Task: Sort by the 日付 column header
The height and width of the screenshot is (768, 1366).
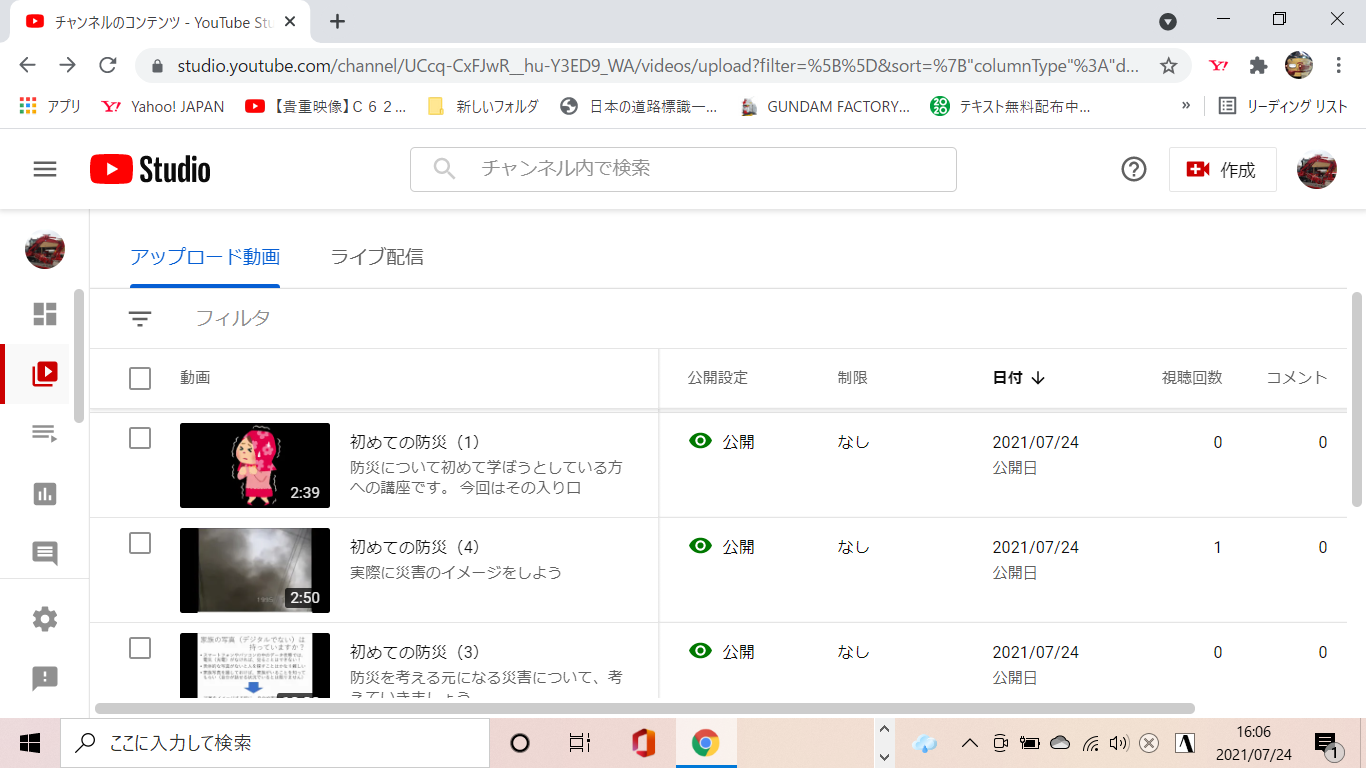Action: [1018, 378]
